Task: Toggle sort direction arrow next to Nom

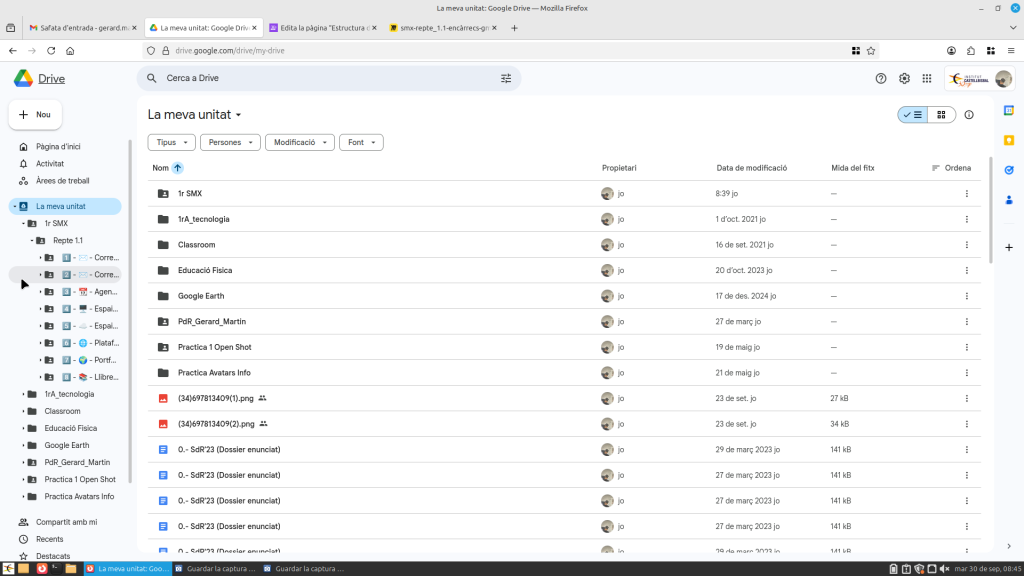Action: pyautogui.click(x=178, y=168)
